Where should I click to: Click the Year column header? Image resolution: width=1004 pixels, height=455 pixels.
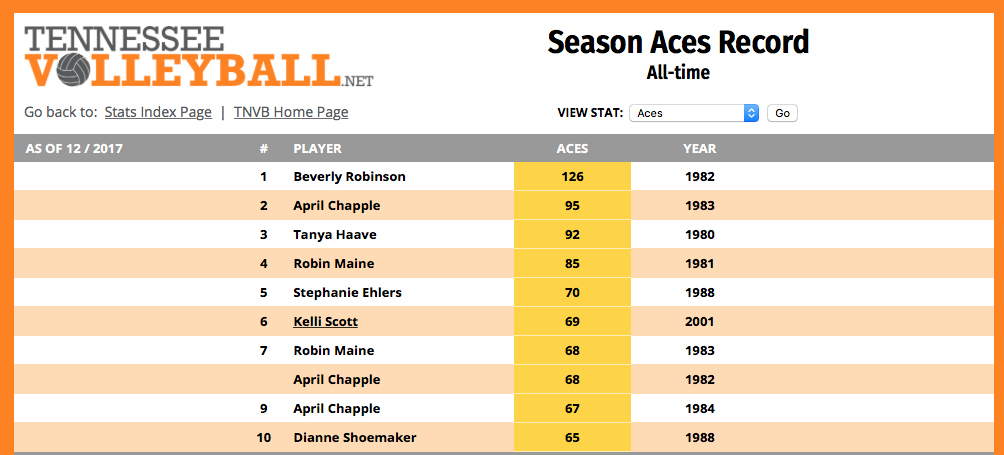699,149
